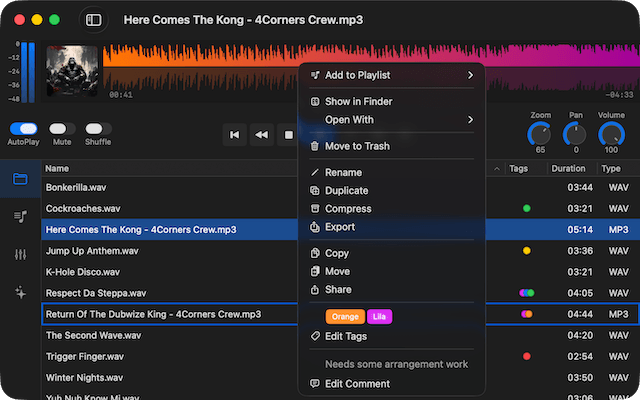
Task: Click the Volume knob
Action: click(x=611, y=134)
